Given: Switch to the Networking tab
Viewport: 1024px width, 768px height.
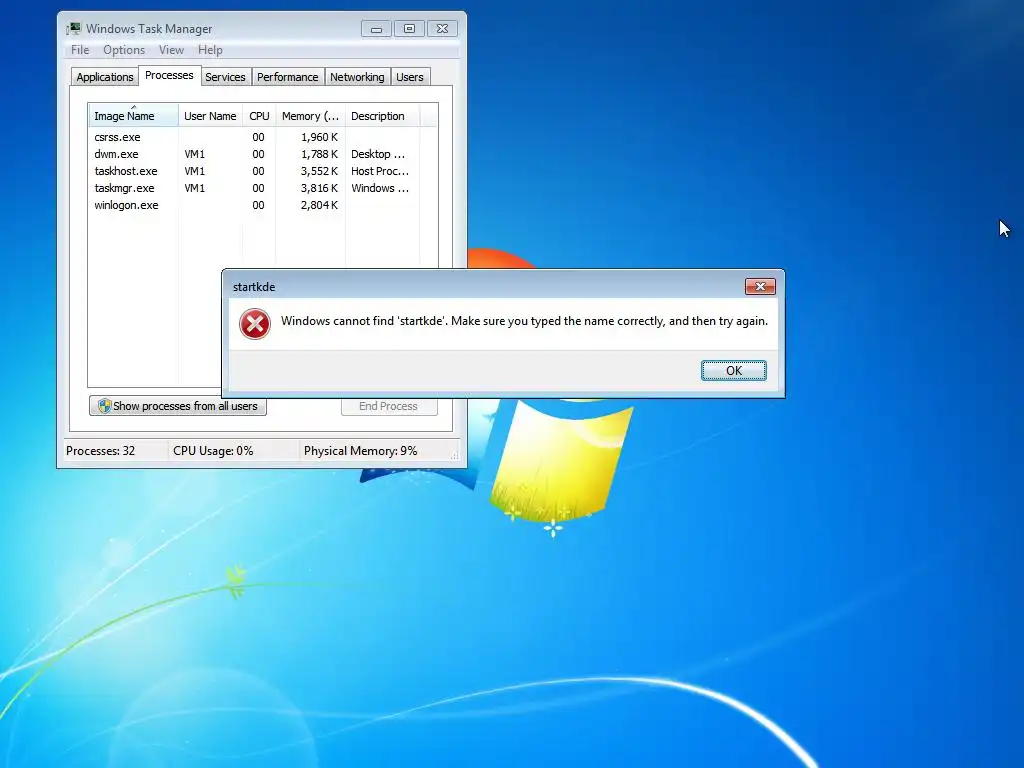Looking at the screenshot, I should [x=357, y=77].
